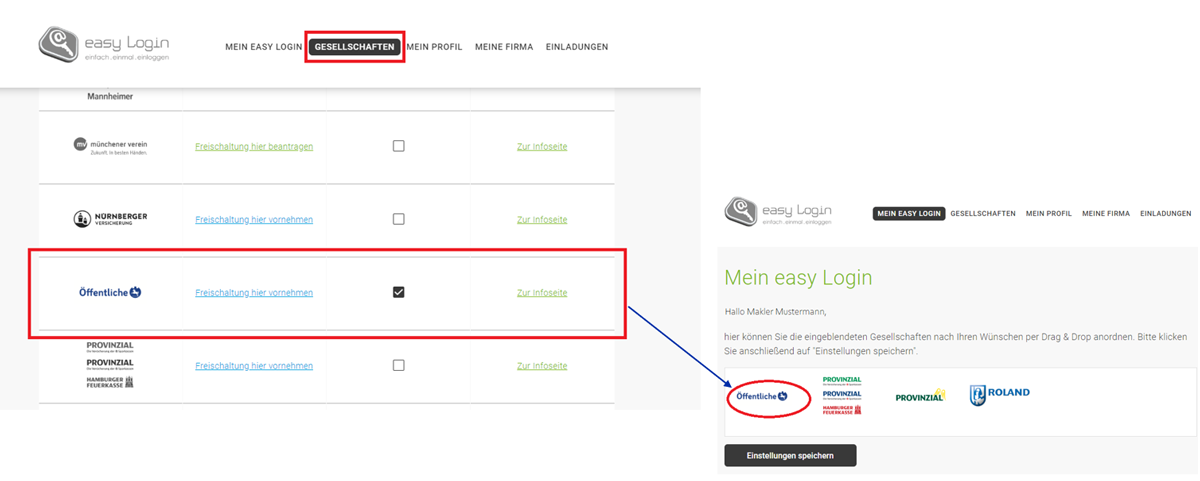Open MEIN EASY LOGIN in left window menu
This screenshot has height=481, width=1200.
tap(262, 47)
